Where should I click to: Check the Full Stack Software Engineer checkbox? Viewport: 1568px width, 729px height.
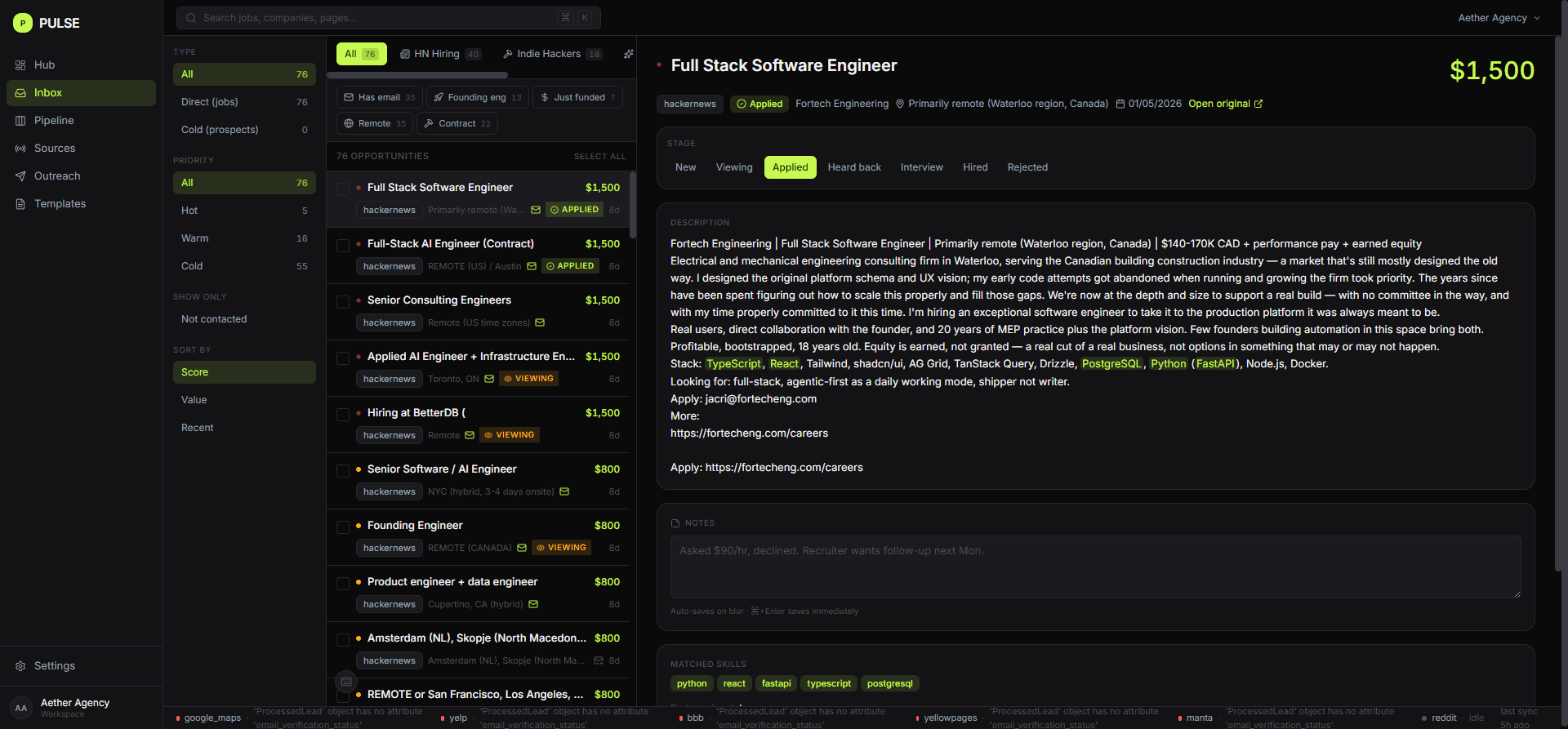[343, 189]
